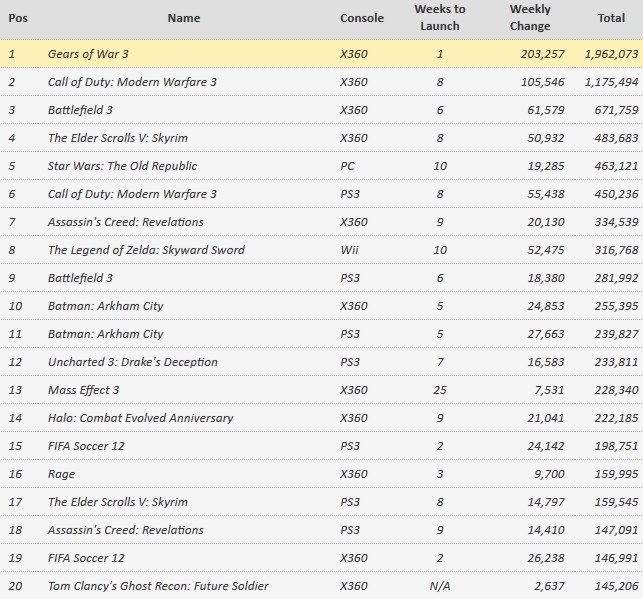Open Tom Clancy's Ghost Recon: Future Soldier
This screenshot has width=643, height=599.
point(158,586)
